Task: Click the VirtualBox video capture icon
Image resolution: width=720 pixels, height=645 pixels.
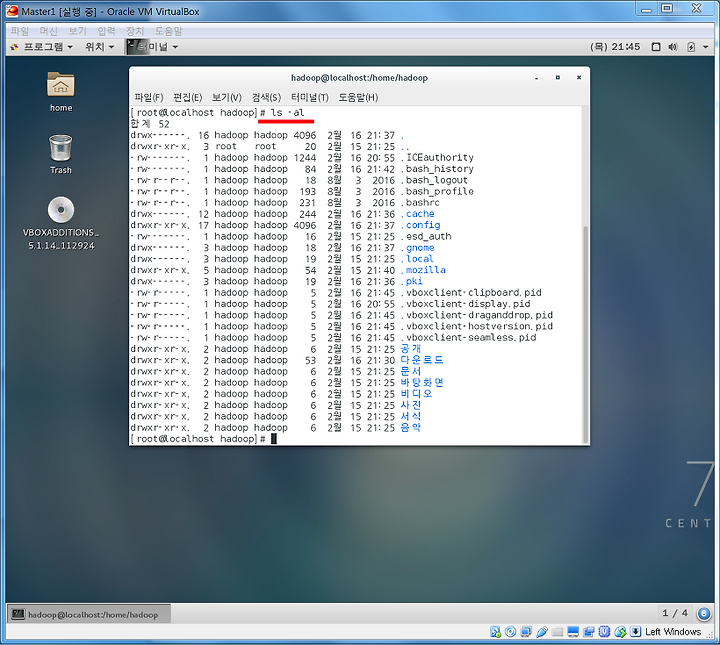Action: click(589, 632)
